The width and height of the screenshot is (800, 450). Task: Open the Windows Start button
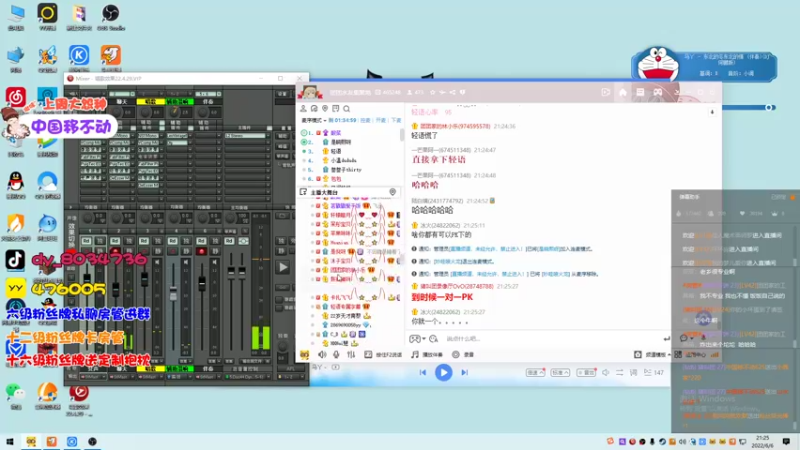click(x=9, y=441)
